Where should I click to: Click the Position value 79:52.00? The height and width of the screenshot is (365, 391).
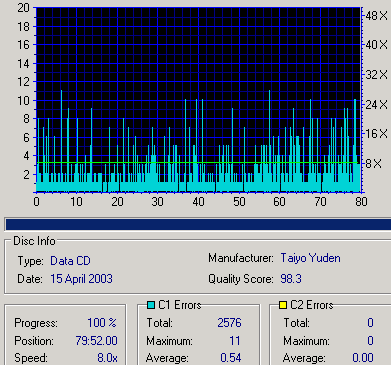pyautogui.click(x=96, y=341)
